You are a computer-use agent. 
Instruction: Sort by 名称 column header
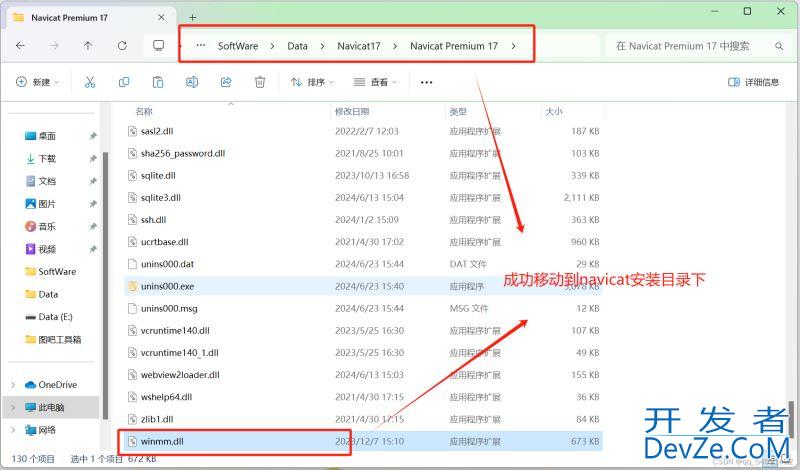tap(144, 111)
